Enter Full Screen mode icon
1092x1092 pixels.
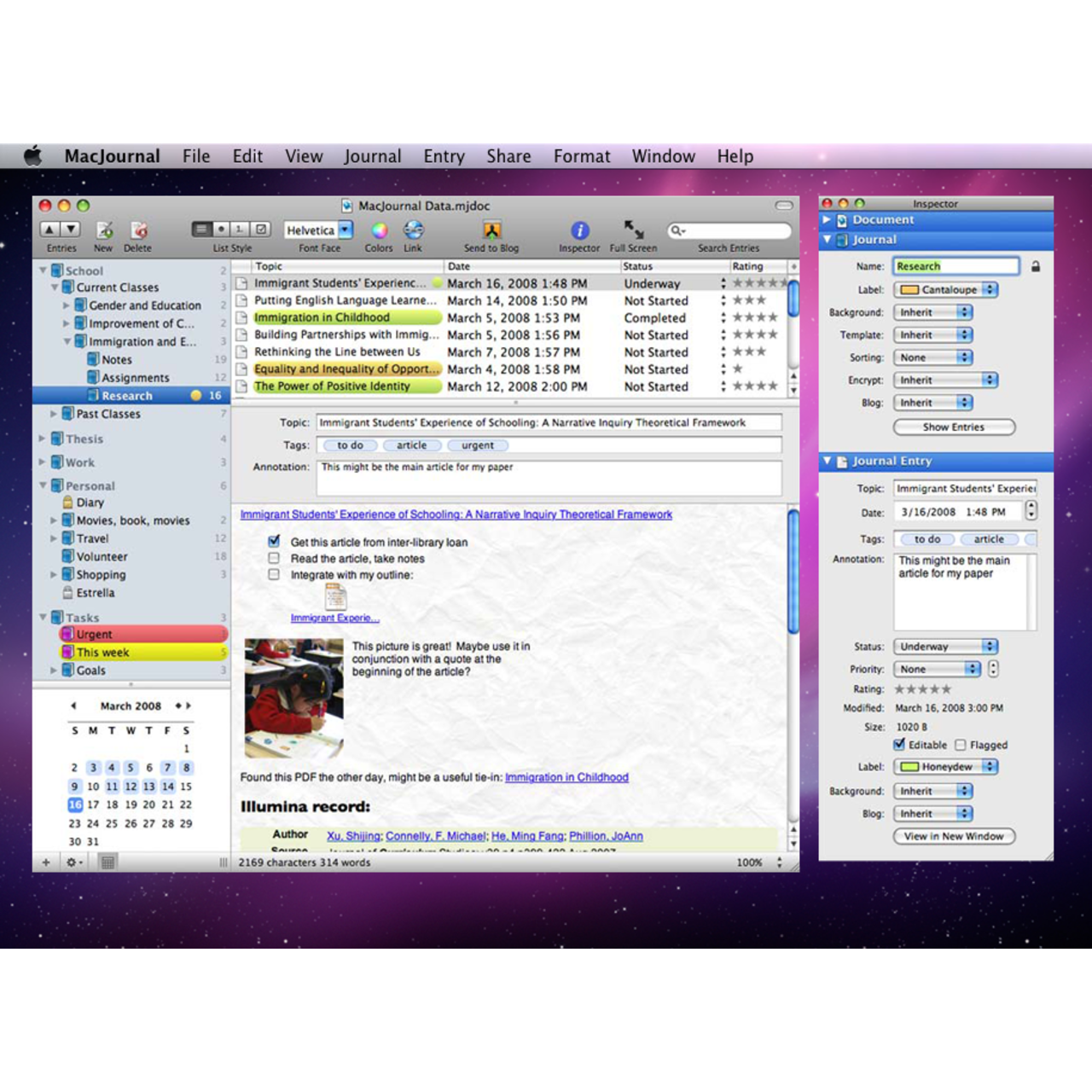633,229
